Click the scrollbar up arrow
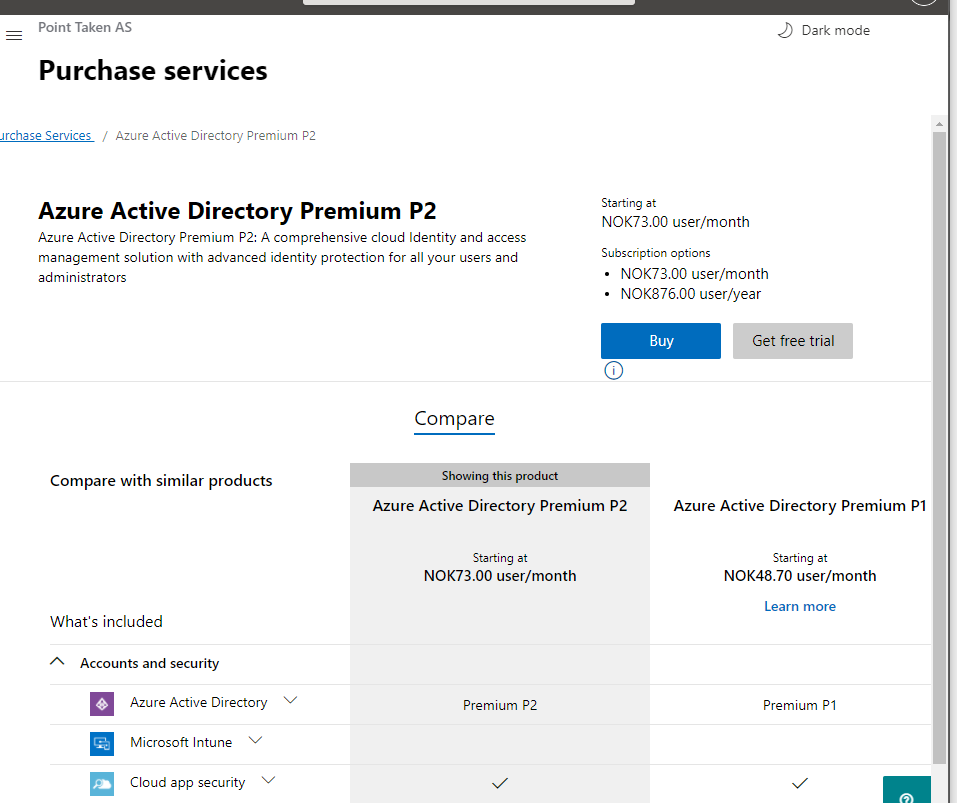 coord(939,124)
